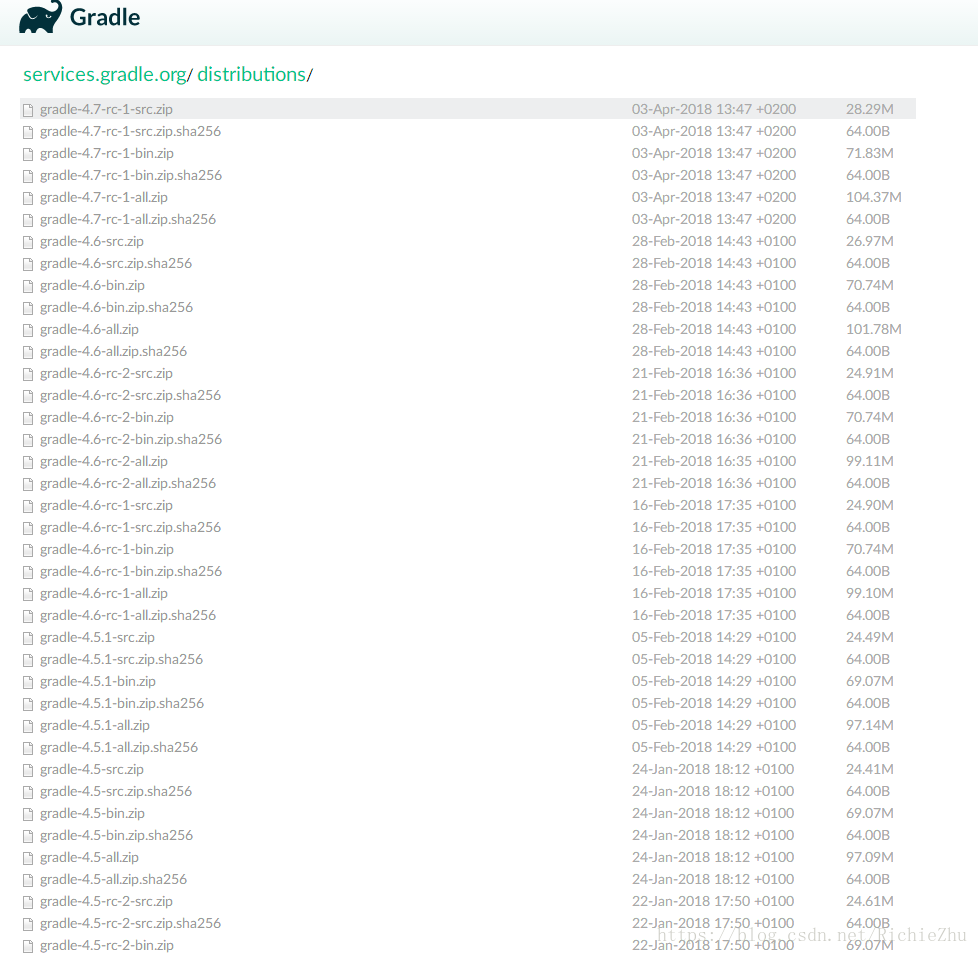Download gradle-4.6-rc-1-src.zip

click(106, 505)
